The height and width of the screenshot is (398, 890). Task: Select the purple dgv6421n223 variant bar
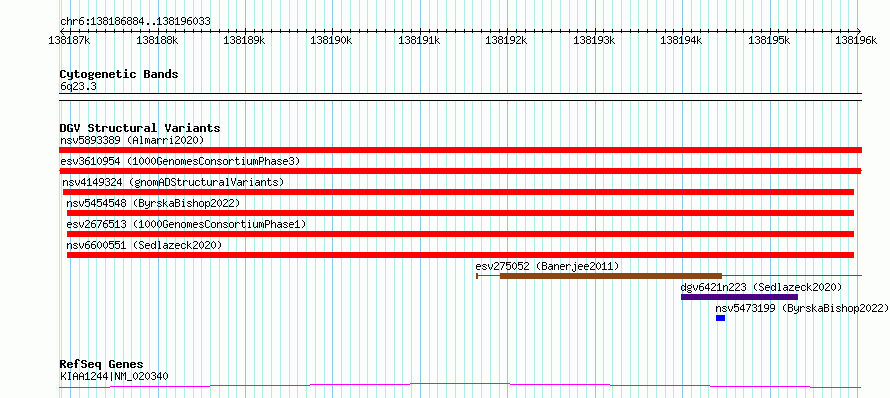coord(739,297)
